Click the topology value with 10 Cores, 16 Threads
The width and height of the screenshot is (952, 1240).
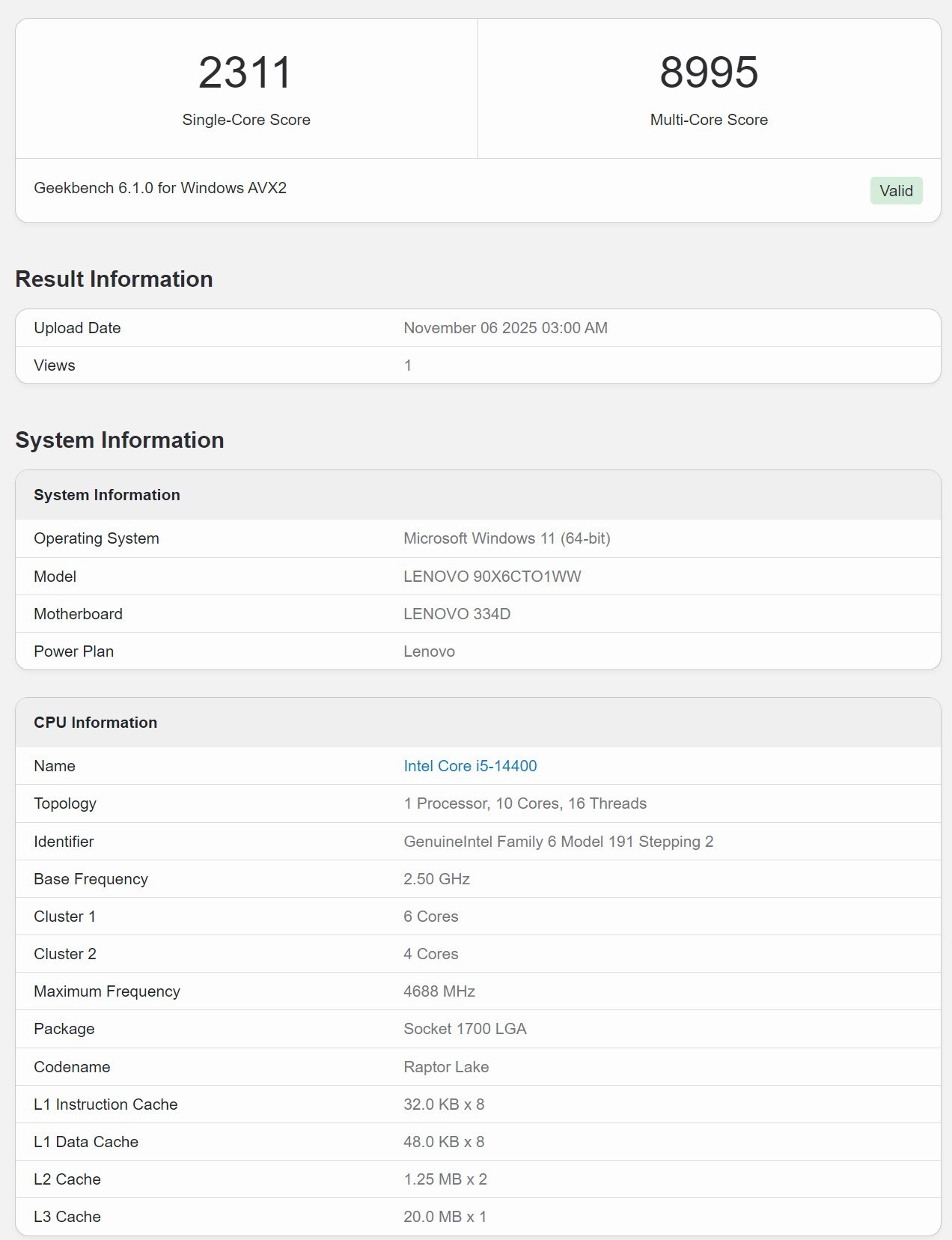point(525,803)
